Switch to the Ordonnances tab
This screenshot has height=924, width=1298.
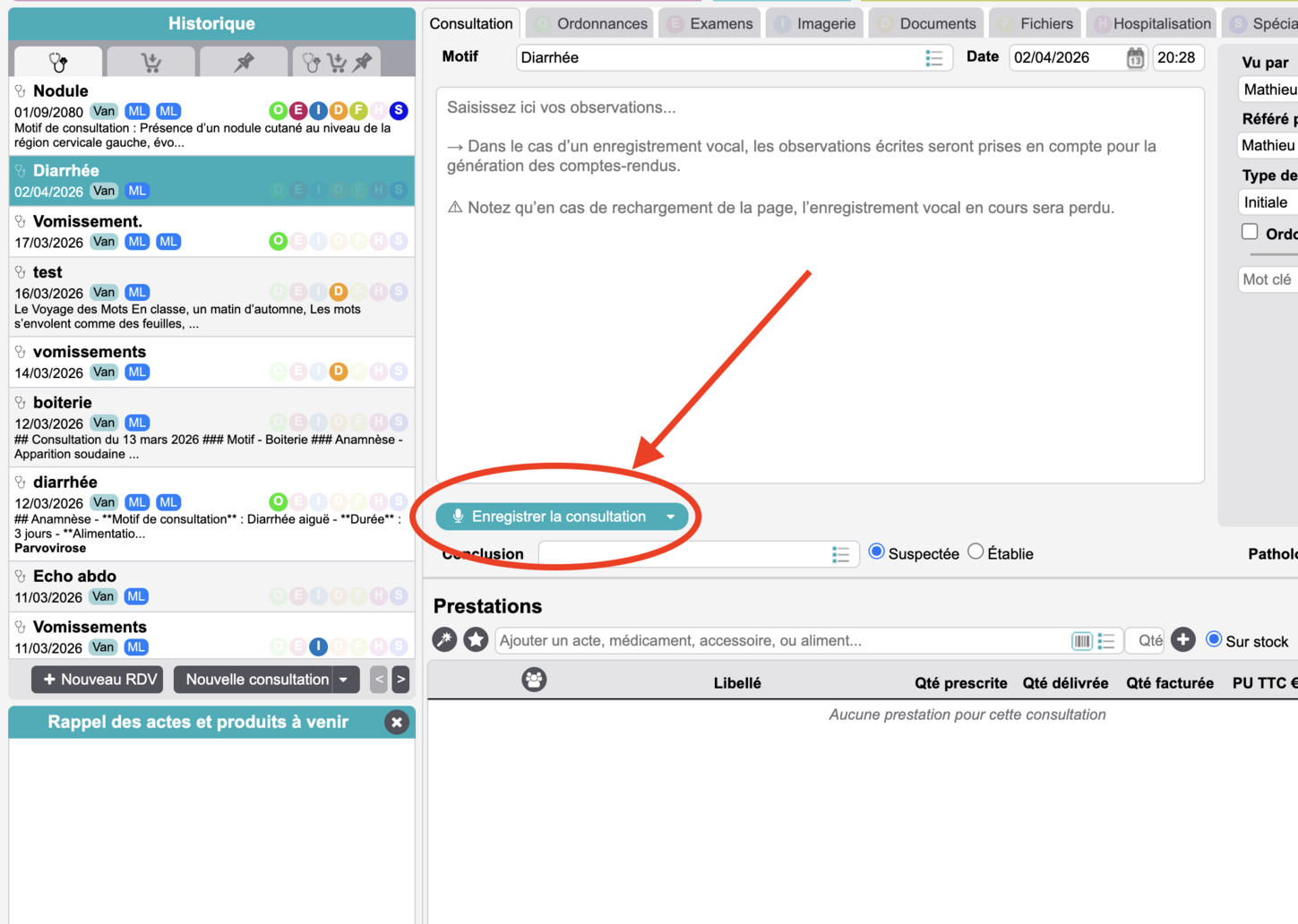pos(590,23)
